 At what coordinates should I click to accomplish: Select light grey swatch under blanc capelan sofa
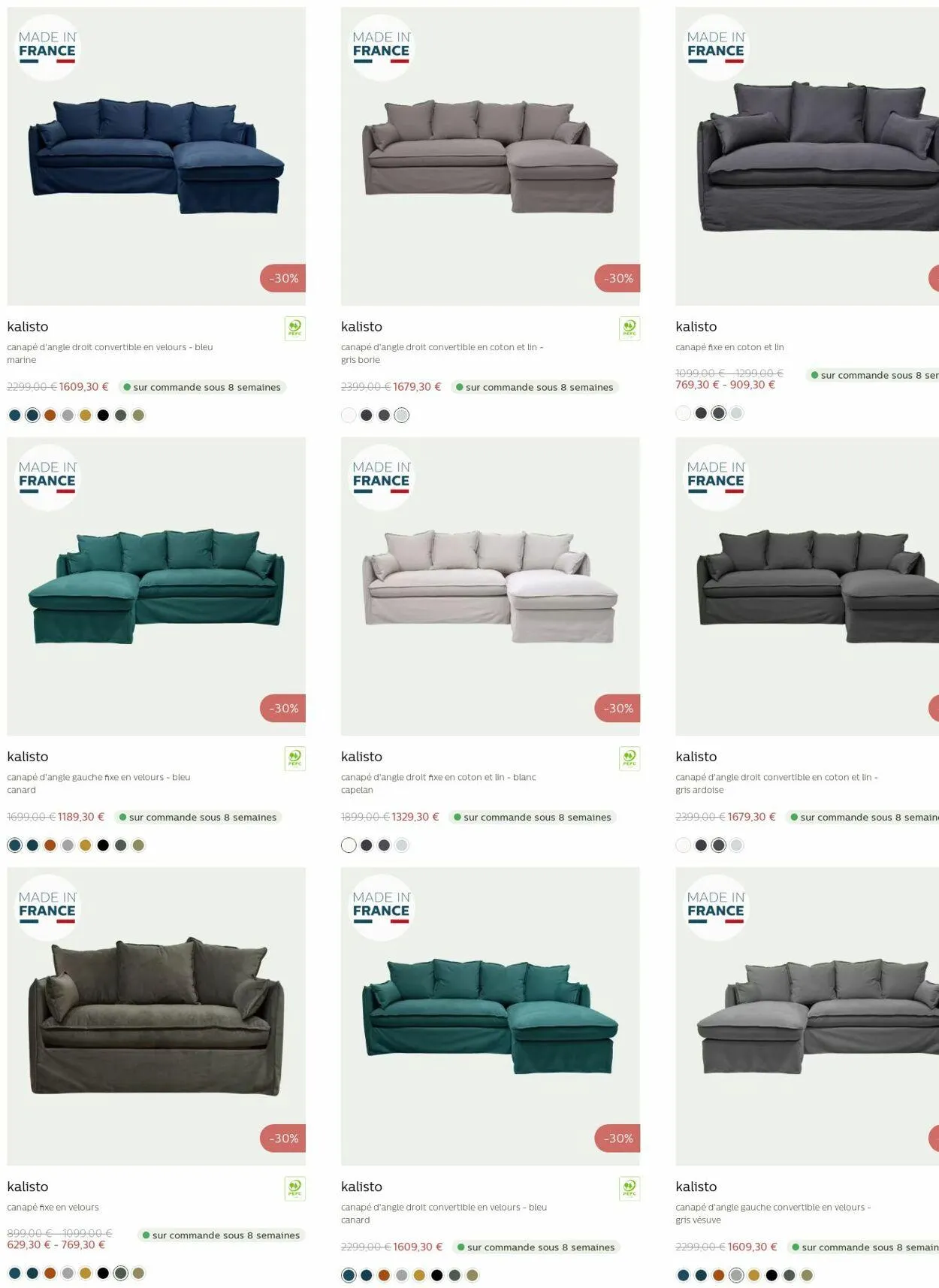tap(402, 845)
